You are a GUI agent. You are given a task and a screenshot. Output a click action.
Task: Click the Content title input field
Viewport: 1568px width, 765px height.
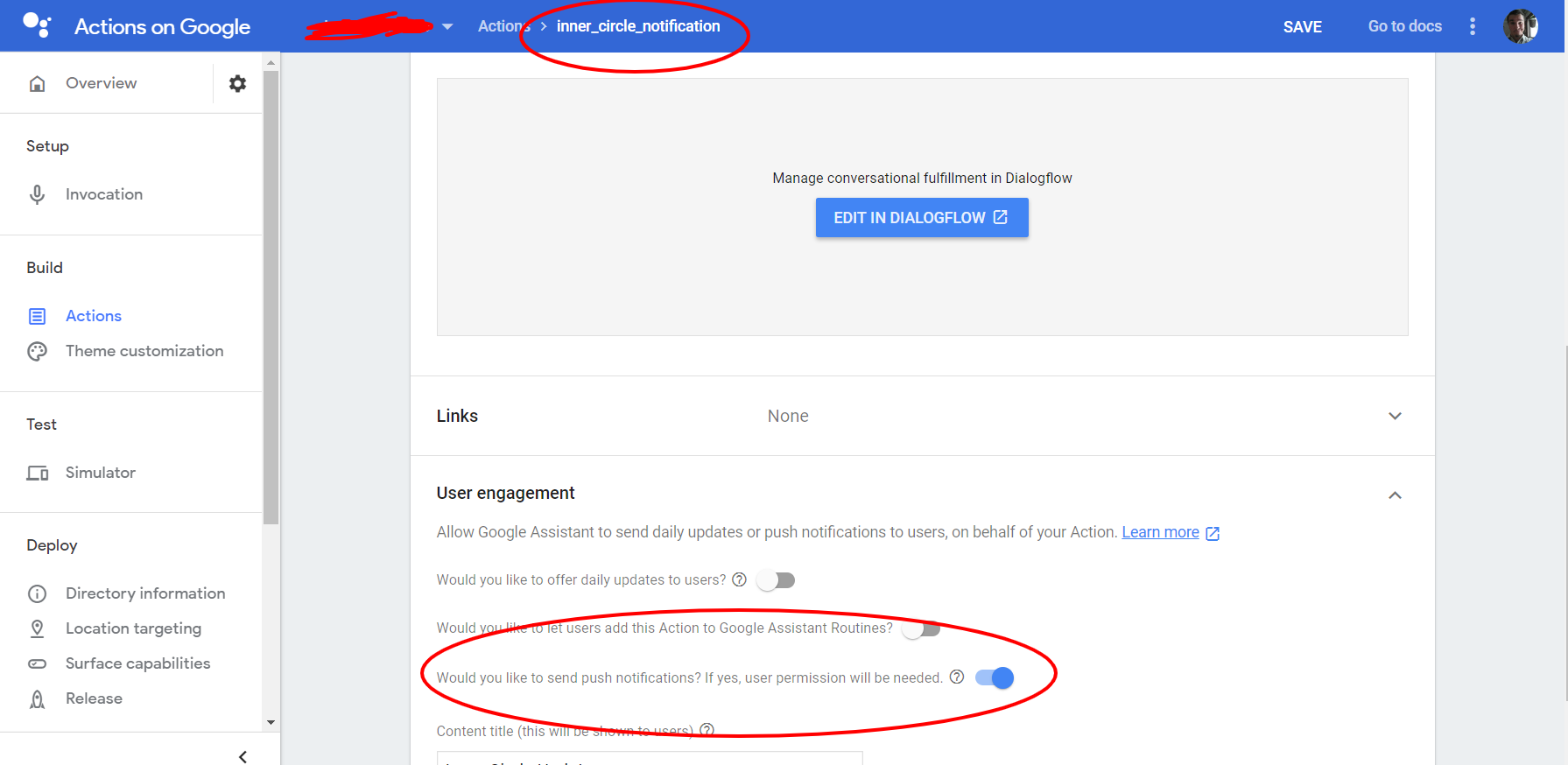click(x=650, y=758)
